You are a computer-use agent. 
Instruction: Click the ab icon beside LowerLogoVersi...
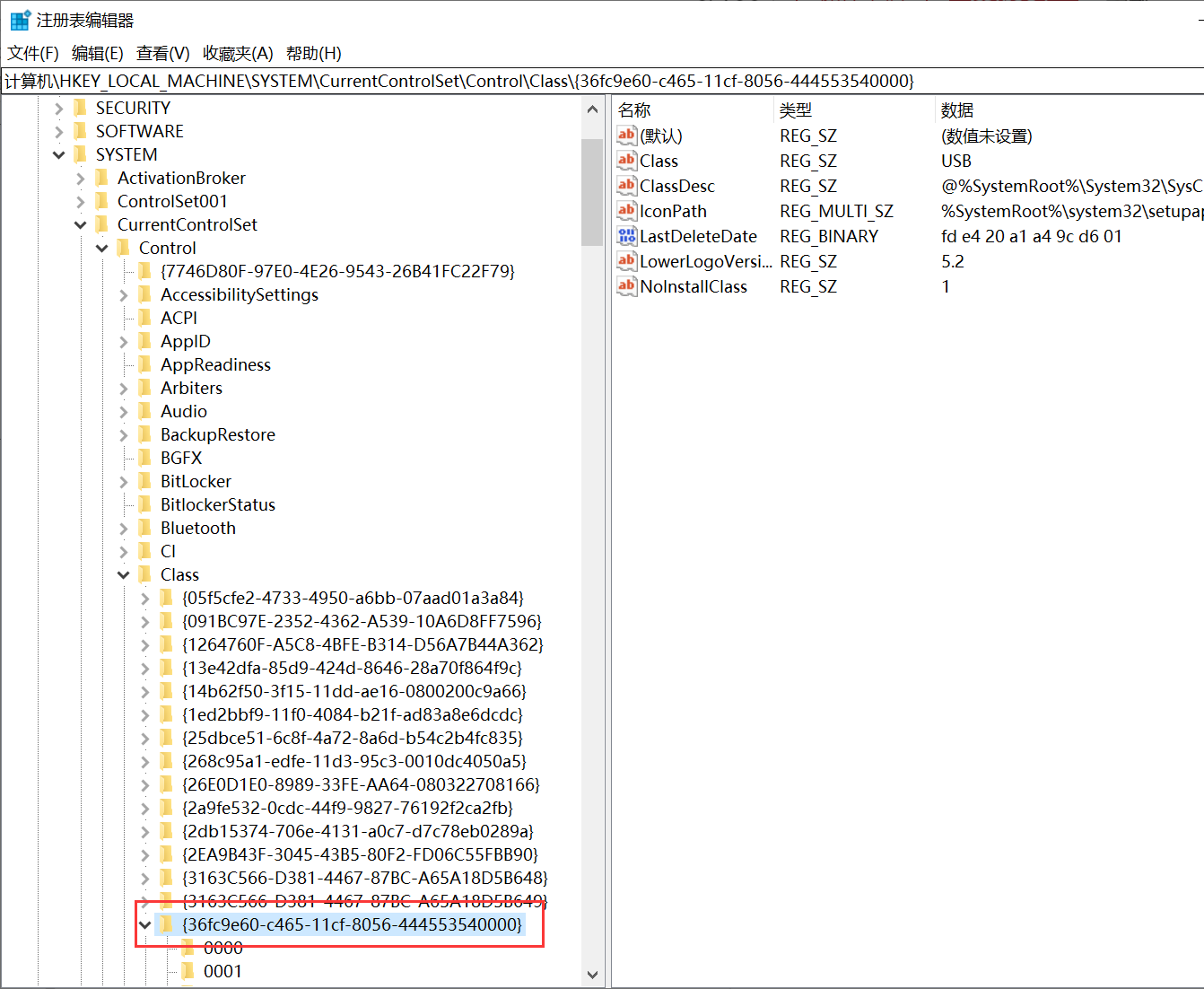pyautogui.click(x=626, y=261)
